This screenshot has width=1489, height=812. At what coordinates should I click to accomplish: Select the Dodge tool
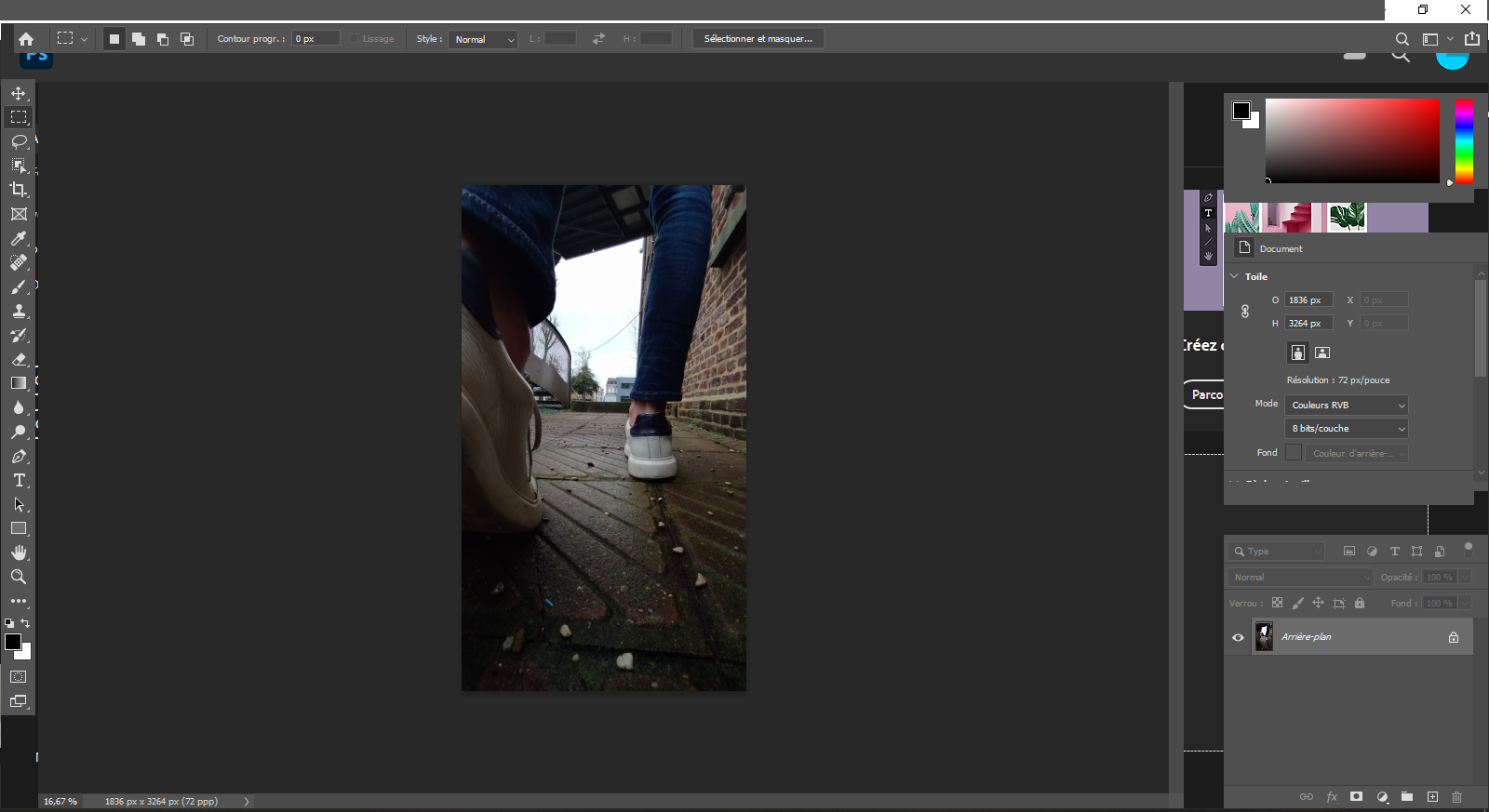click(19, 432)
